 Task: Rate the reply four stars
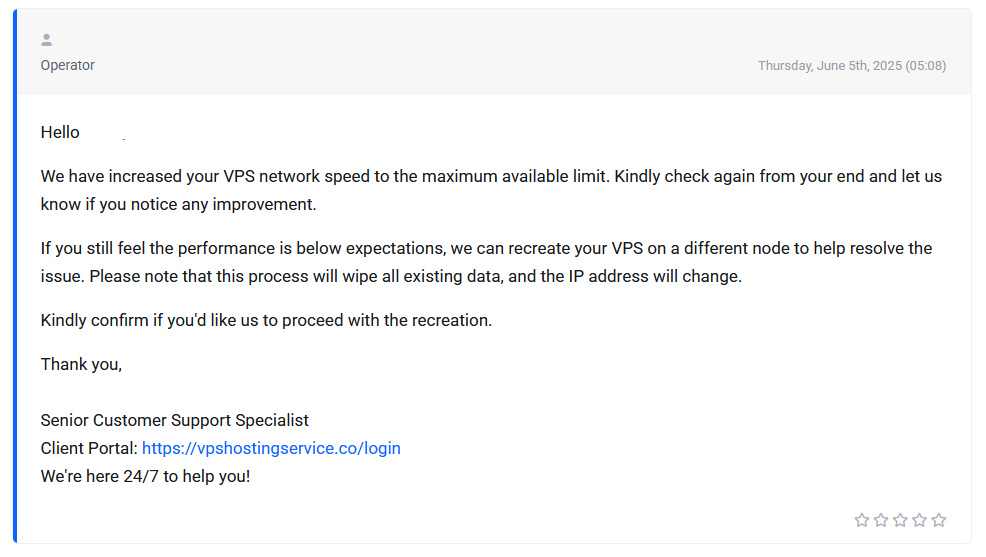919,520
